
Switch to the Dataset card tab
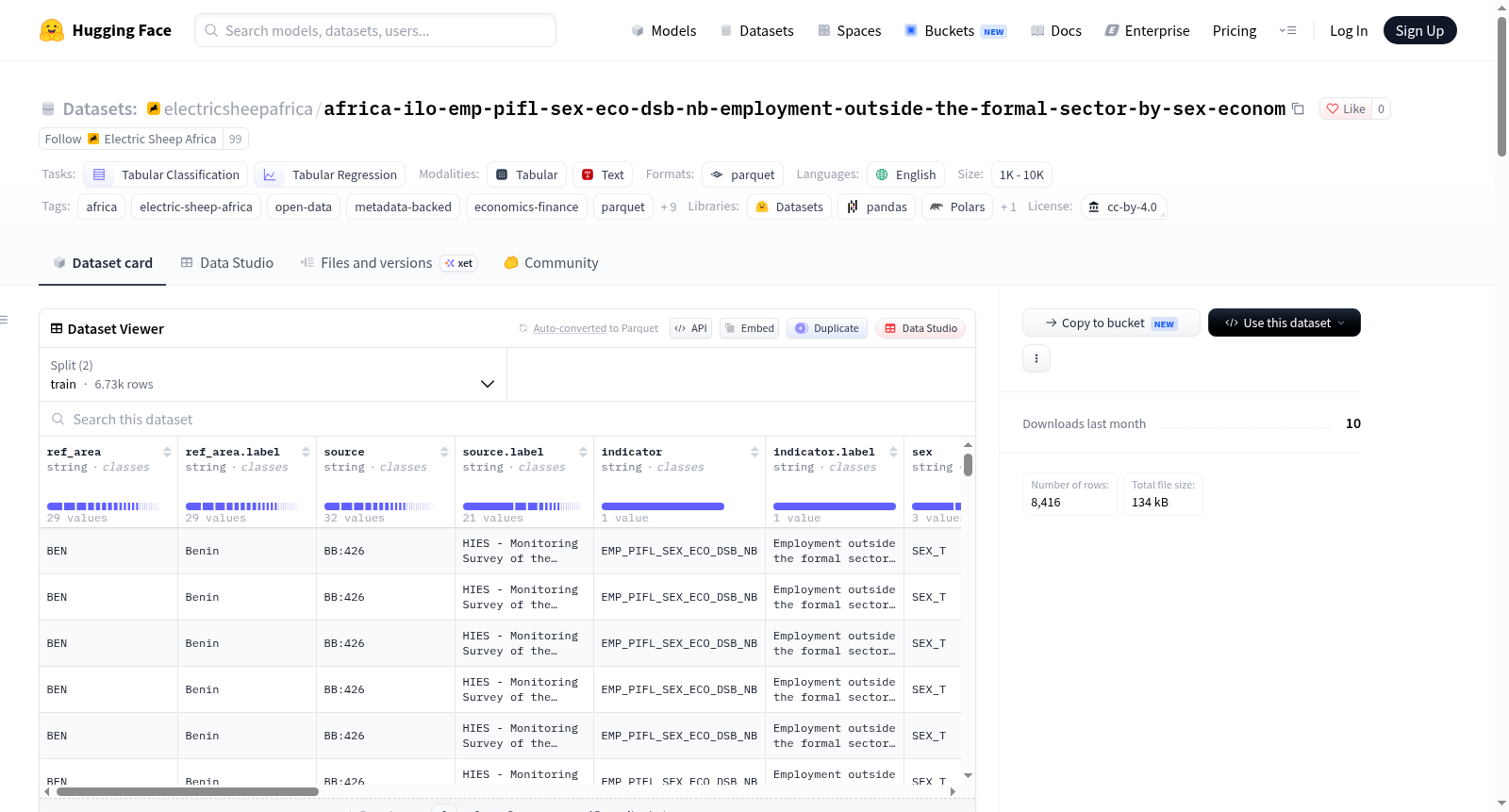103,263
